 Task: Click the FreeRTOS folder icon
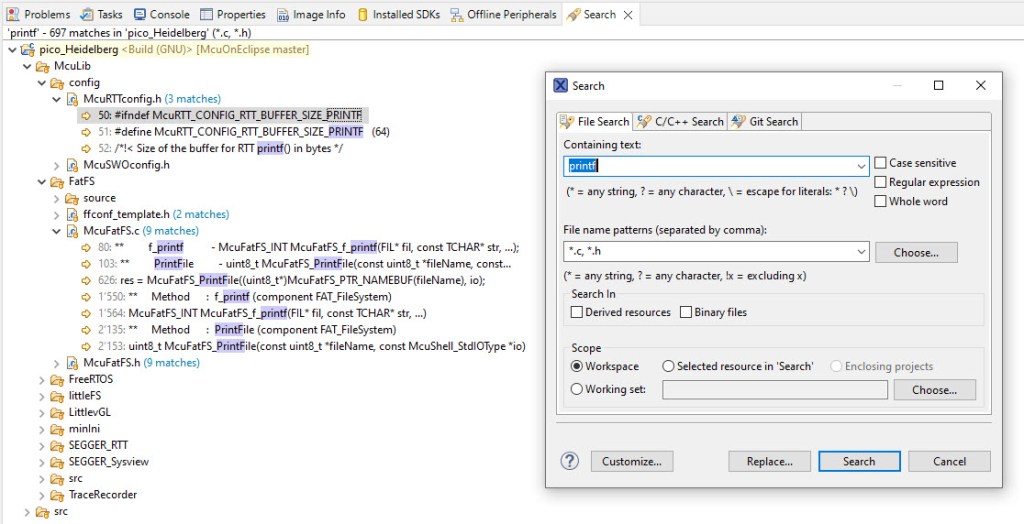tap(57, 379)
